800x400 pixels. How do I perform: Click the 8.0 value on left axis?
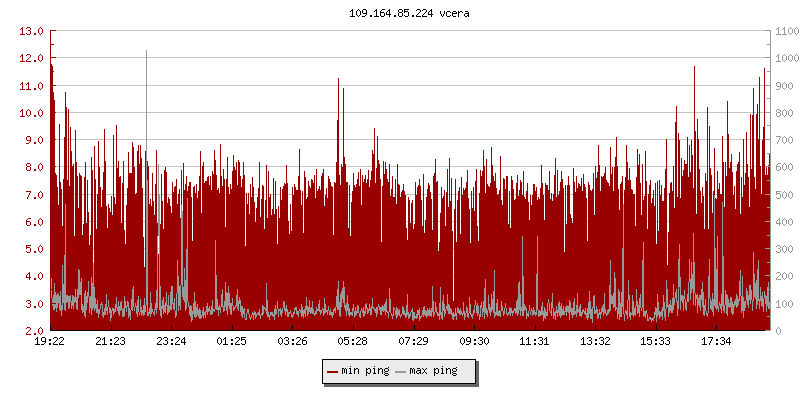pyautogui.click(x=32, y=167)
